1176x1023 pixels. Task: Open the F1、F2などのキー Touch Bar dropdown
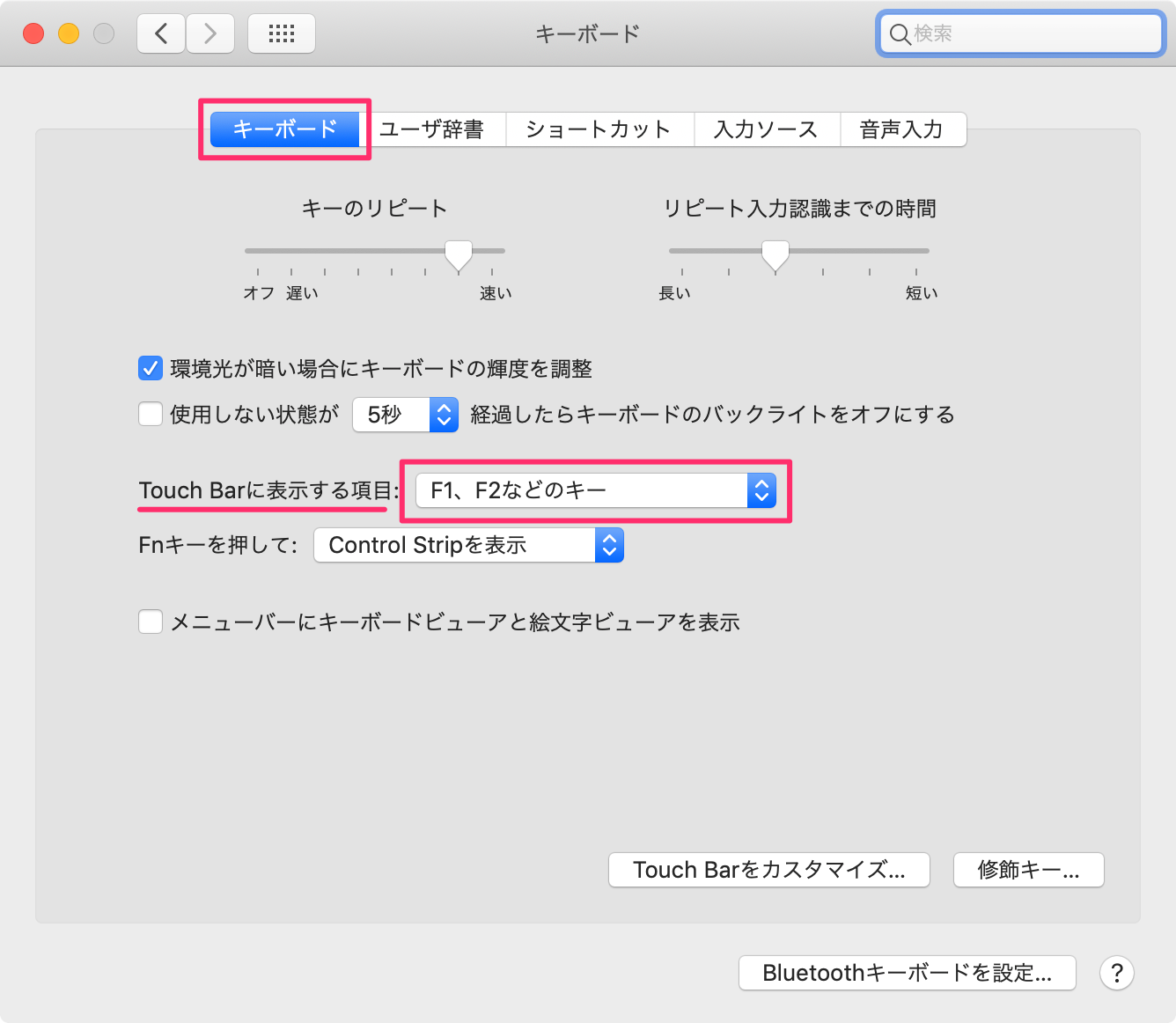click(596, 490)
